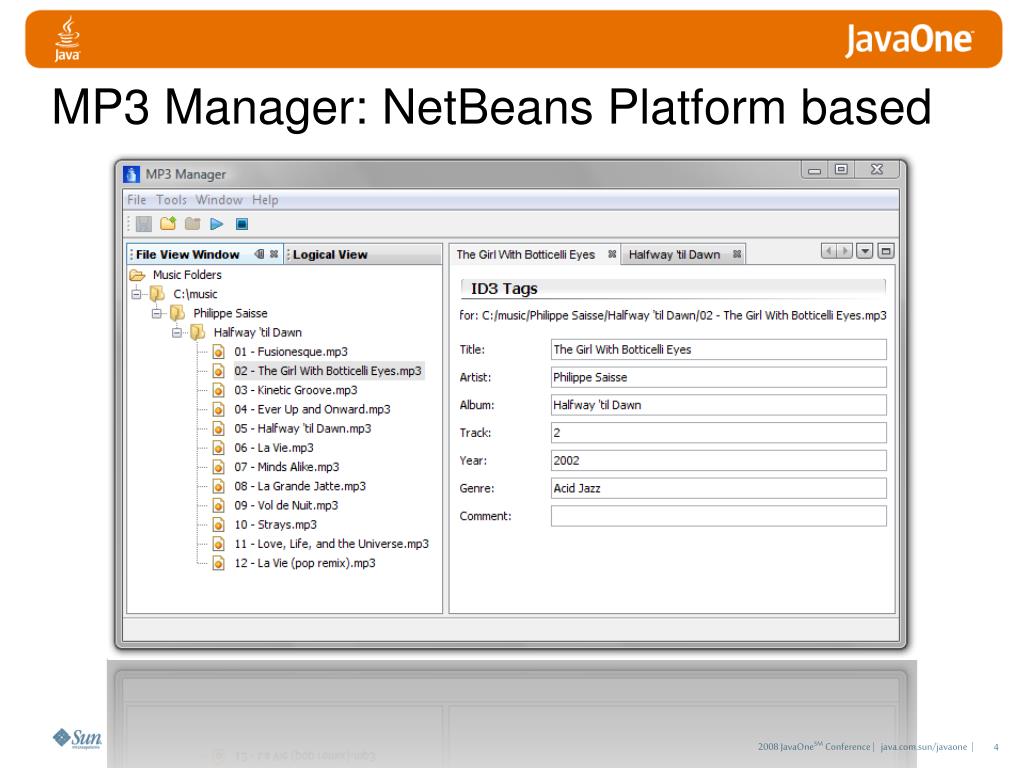This screenshot has height=768, width=1024.
Task: Click the MP3 Manager title bar icon
Action: pos(131,174)
